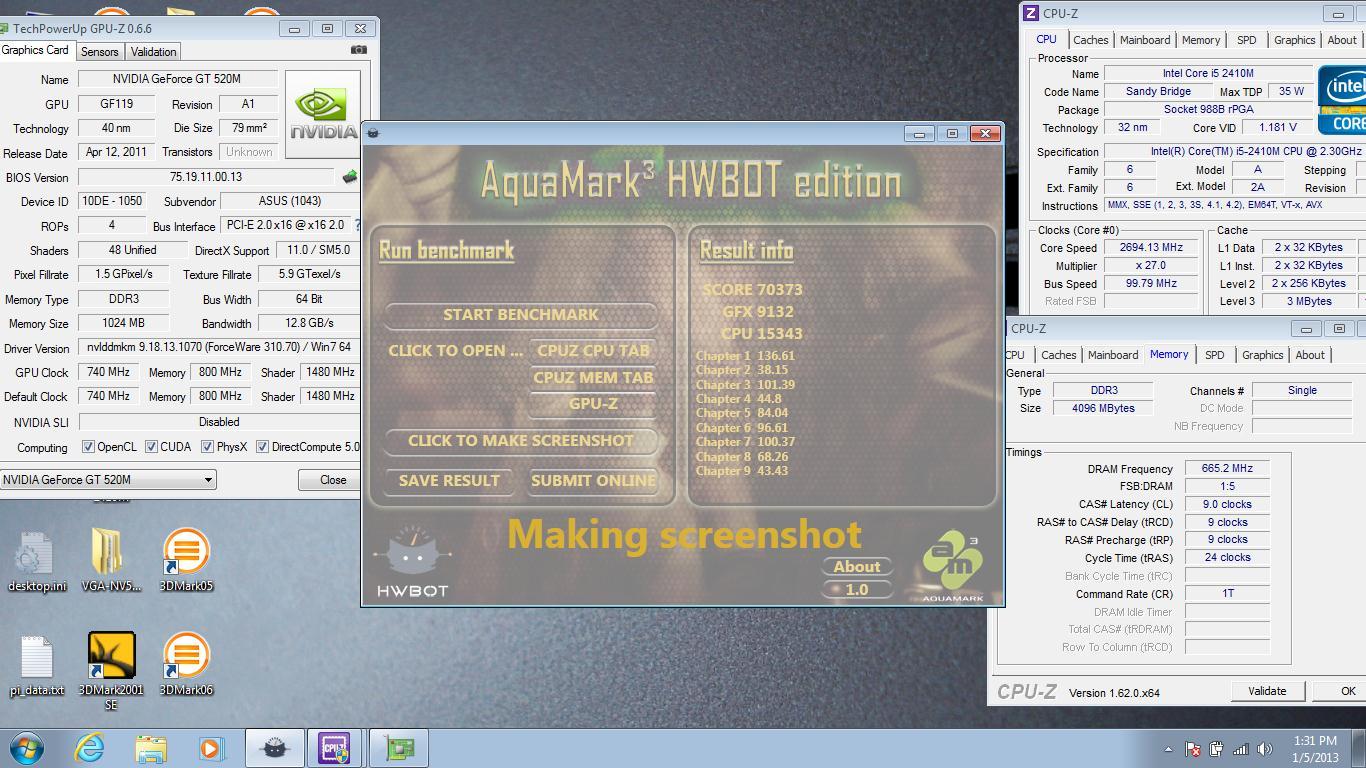Click the taskbar clock showing 1:31 PM
1366x768 pixels.
(1315, 749)
